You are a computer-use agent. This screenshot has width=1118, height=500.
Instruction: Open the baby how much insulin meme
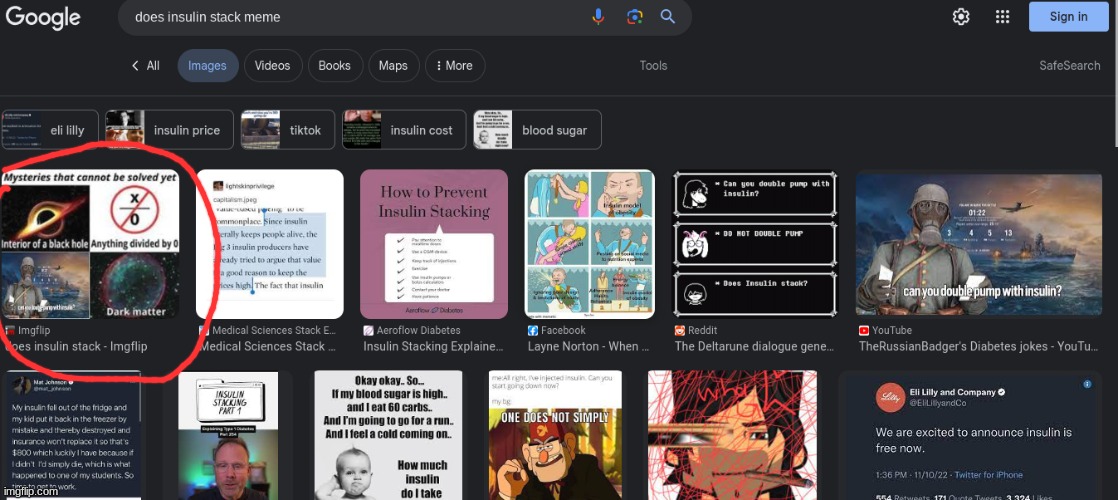coord(388,435)
